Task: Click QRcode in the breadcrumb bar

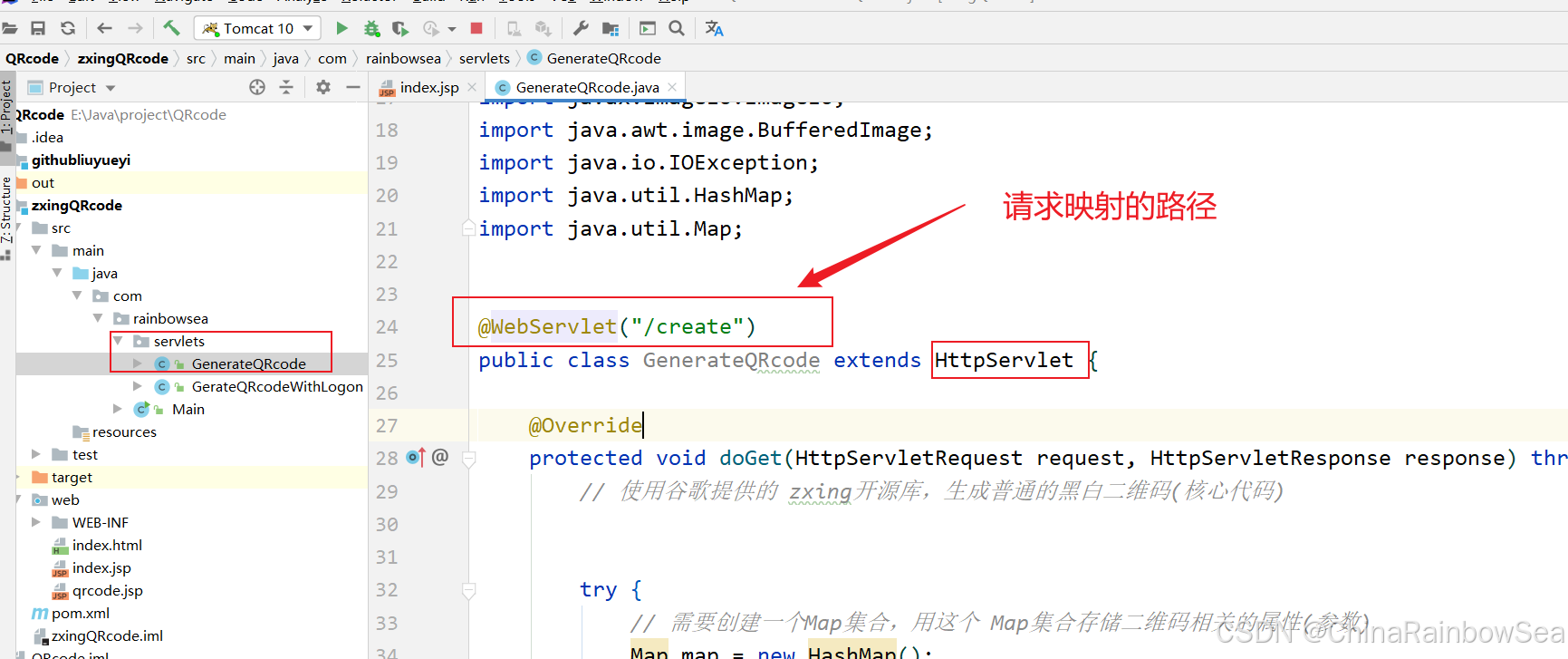Action: (32, 58)
